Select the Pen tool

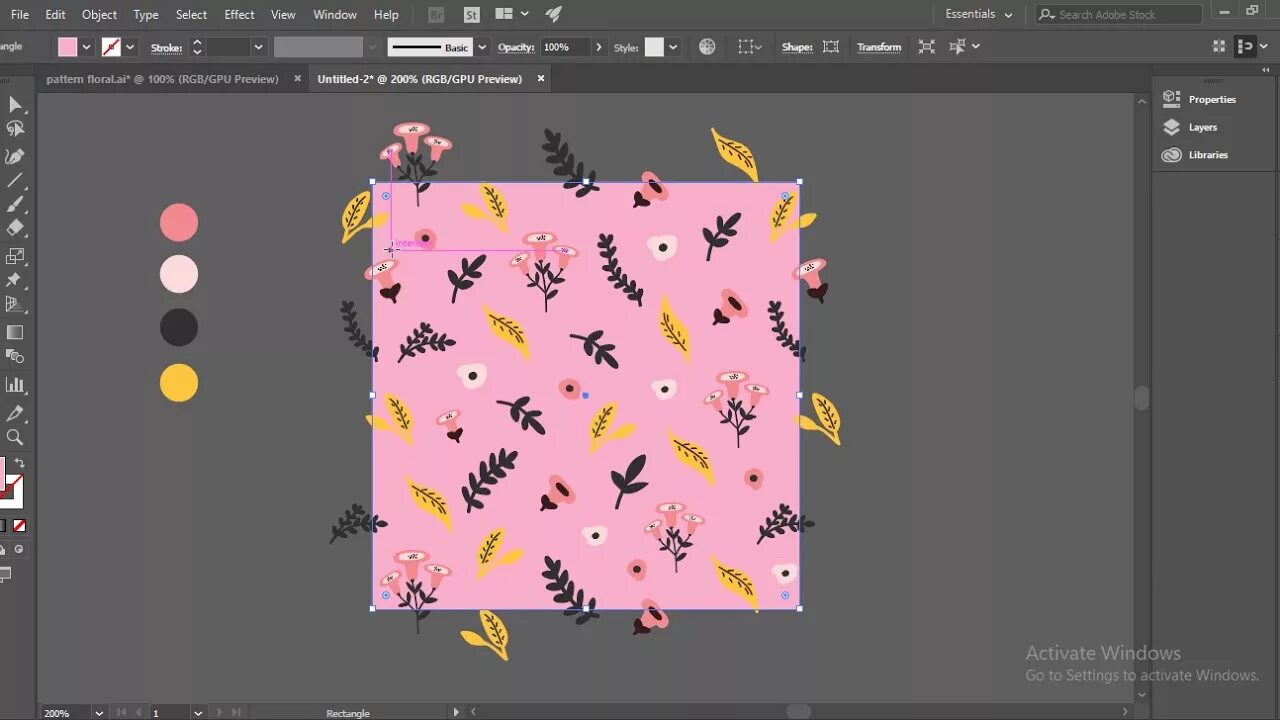14,156
